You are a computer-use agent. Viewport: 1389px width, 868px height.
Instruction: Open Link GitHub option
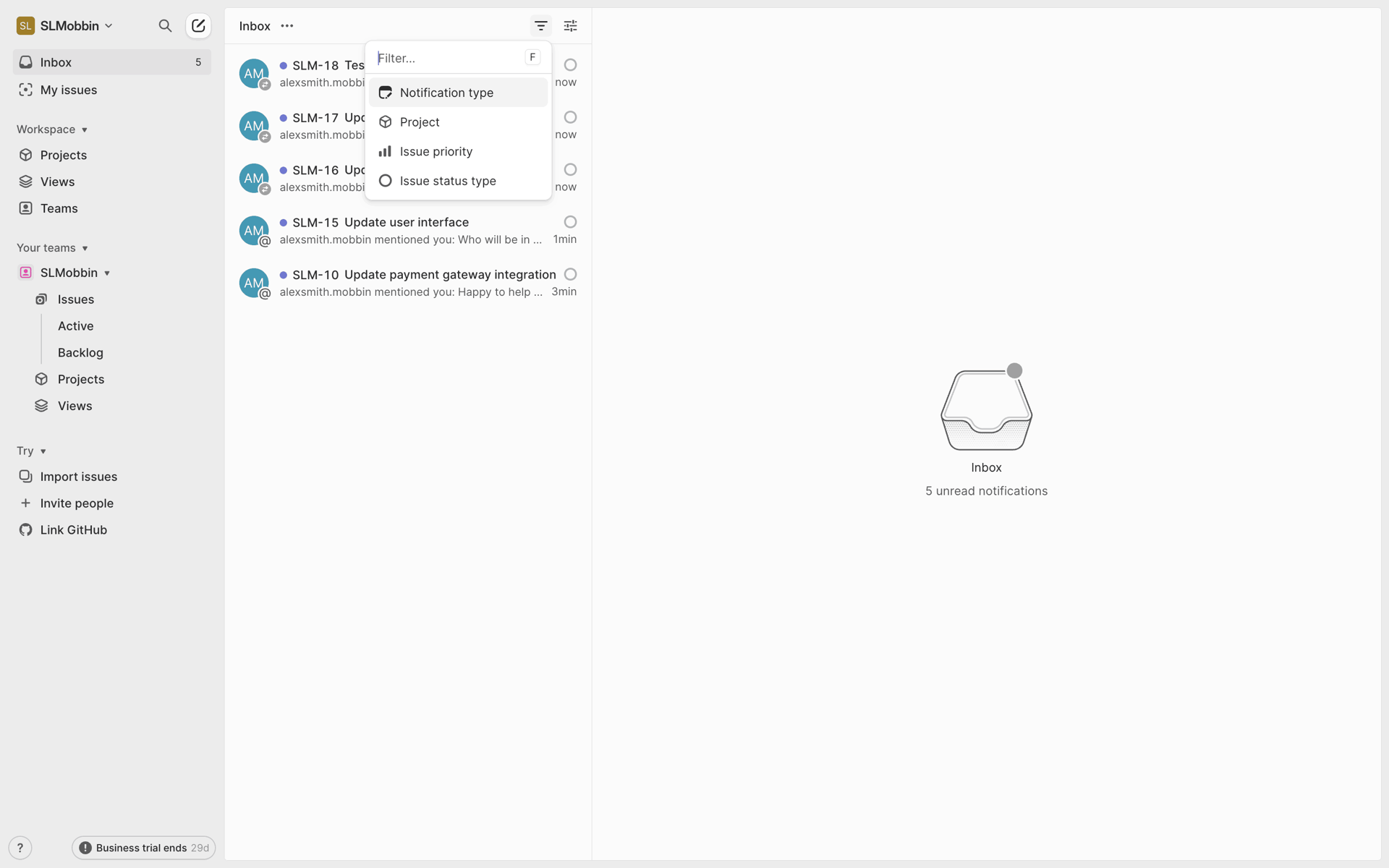point(74,530)
